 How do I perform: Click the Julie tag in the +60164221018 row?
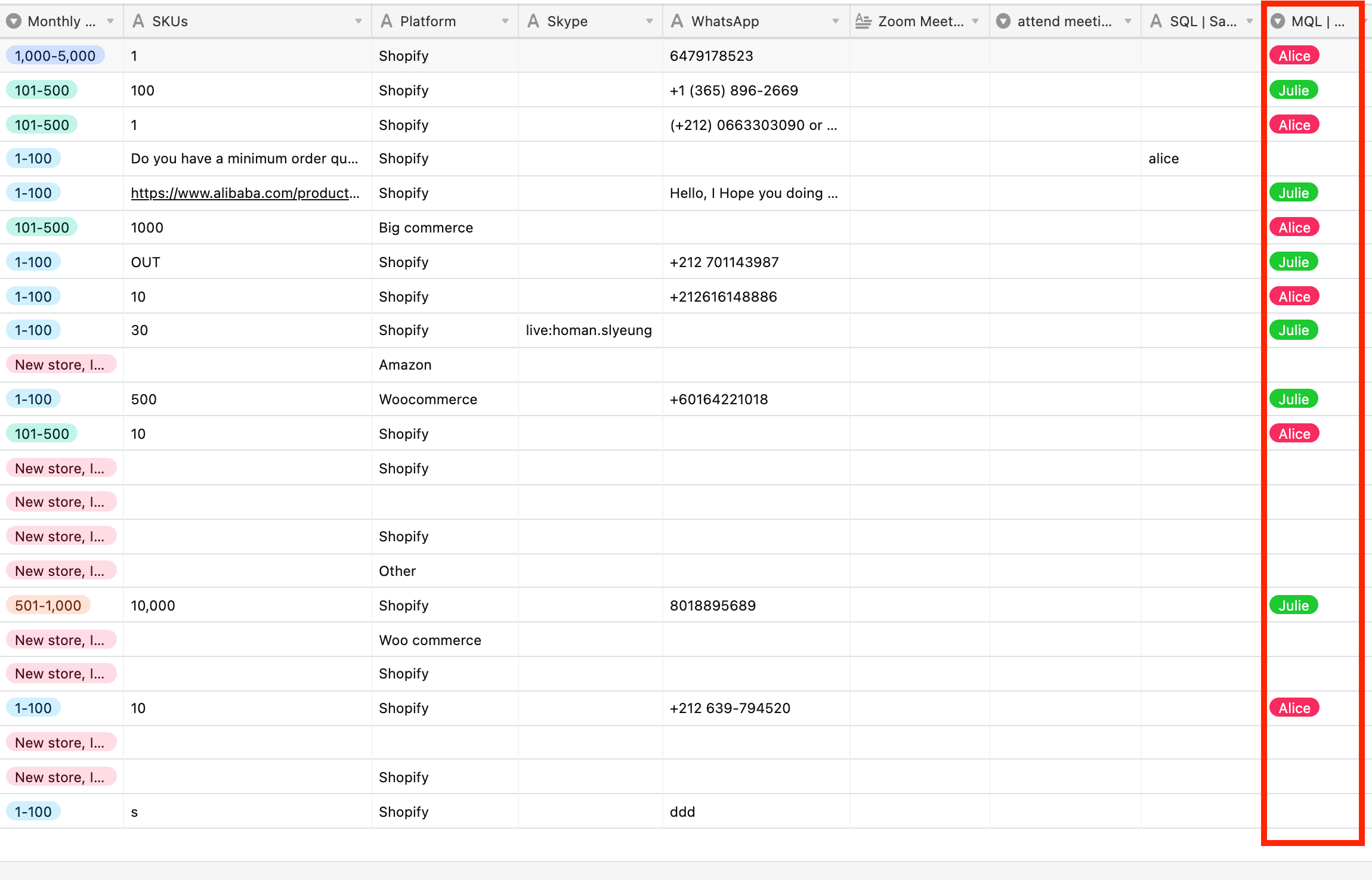pyautogui.click(x=1293, y=399)
